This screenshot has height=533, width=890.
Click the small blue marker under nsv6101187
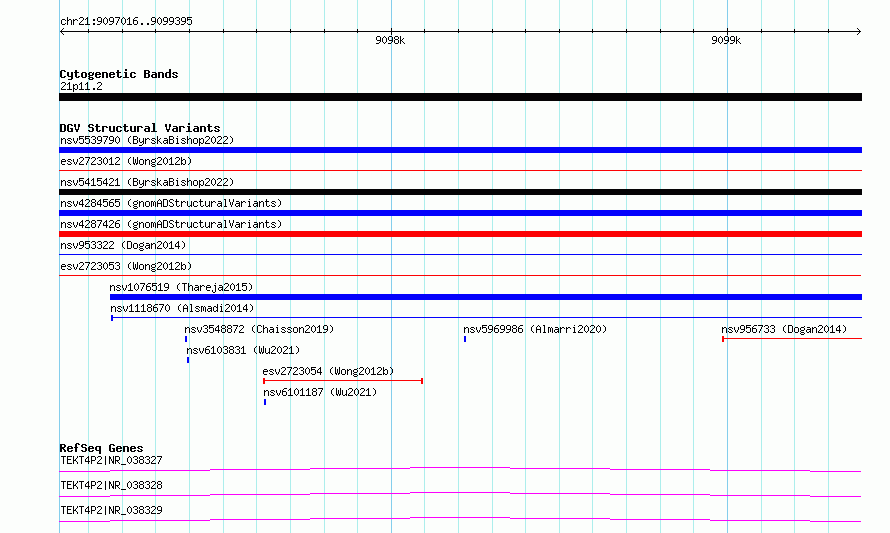click(x=265, y=402)
